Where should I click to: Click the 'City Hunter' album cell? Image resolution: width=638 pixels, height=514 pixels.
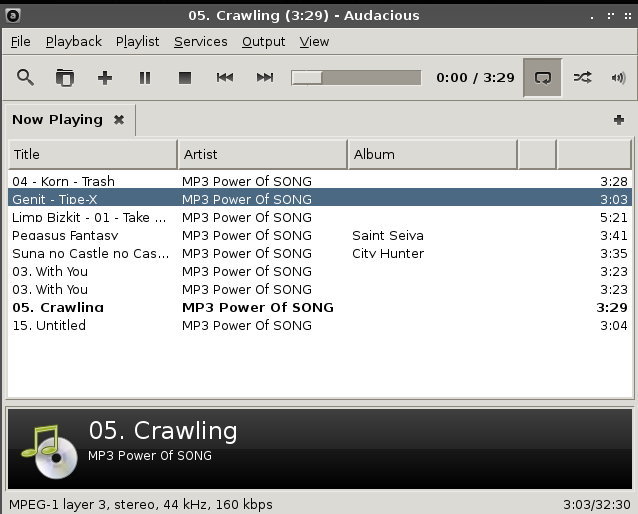(388, 253)
